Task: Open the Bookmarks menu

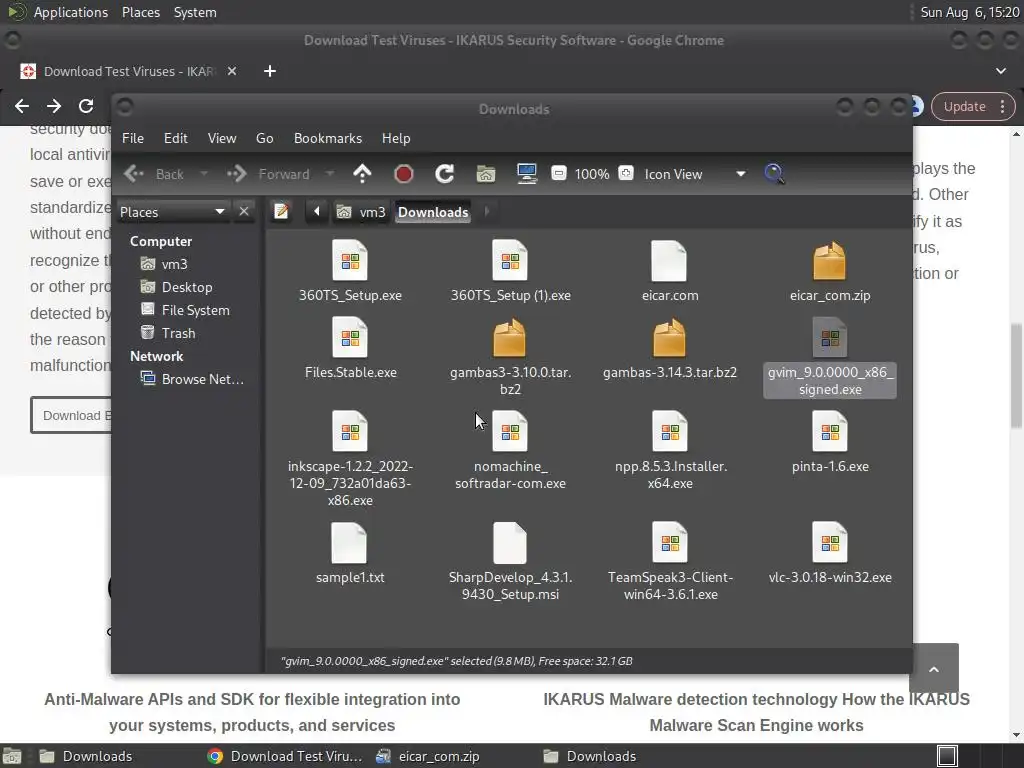Action: tap(327, 138)
